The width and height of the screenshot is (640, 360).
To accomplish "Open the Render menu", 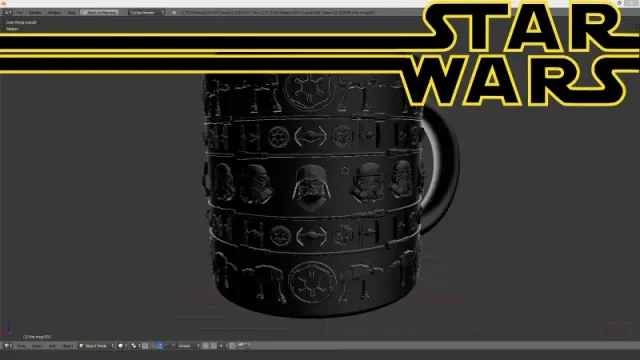I will pyautogui.click(x=35, y=13).
